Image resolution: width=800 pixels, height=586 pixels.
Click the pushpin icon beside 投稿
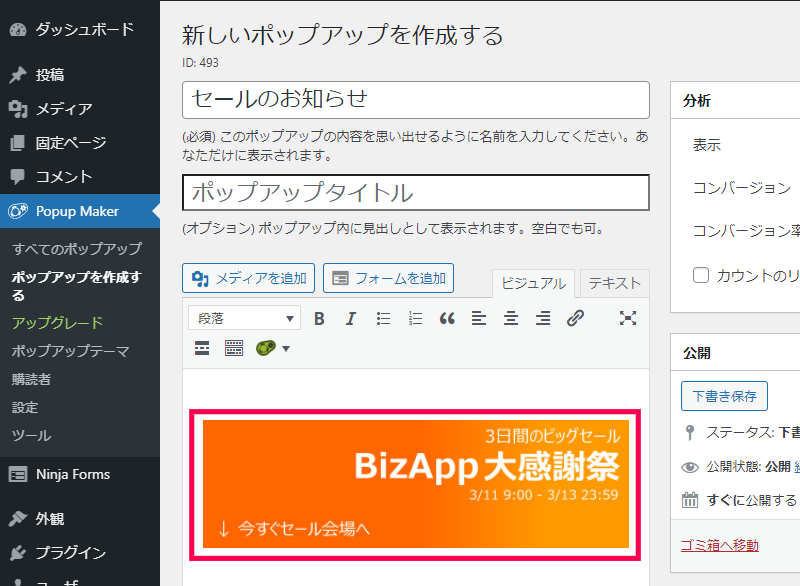[x=18, y=75]
